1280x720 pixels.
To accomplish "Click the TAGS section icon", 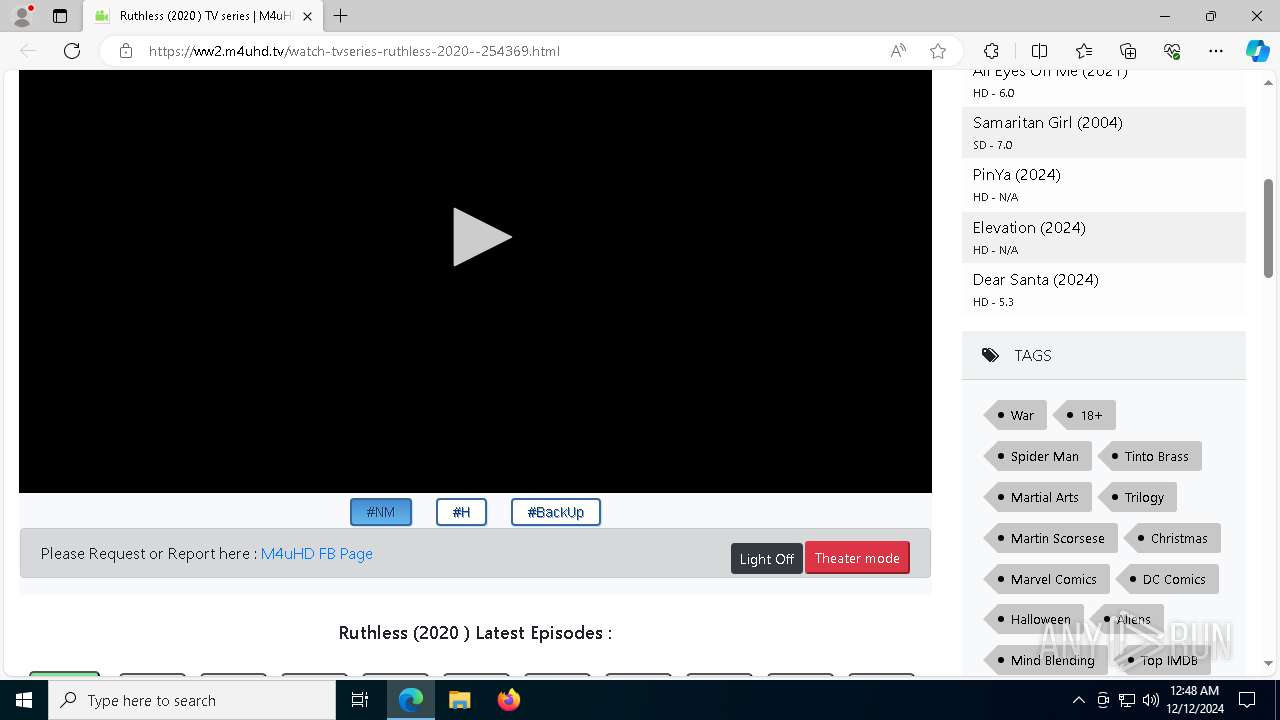I will pyautogui.click(x=990, y=355).
